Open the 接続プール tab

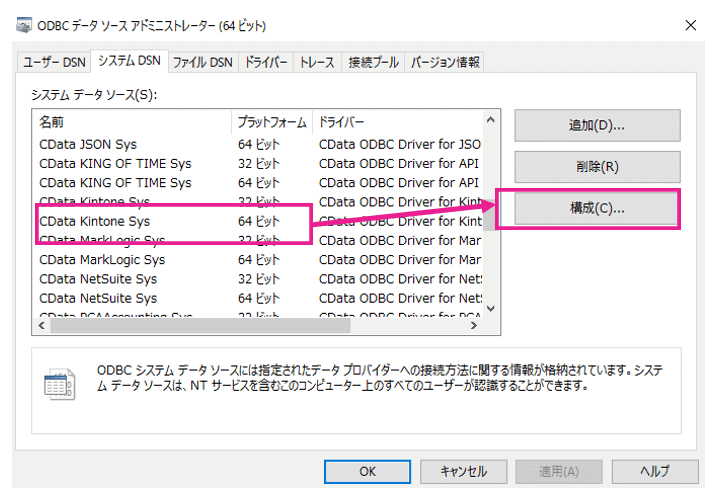coord(373,62)
